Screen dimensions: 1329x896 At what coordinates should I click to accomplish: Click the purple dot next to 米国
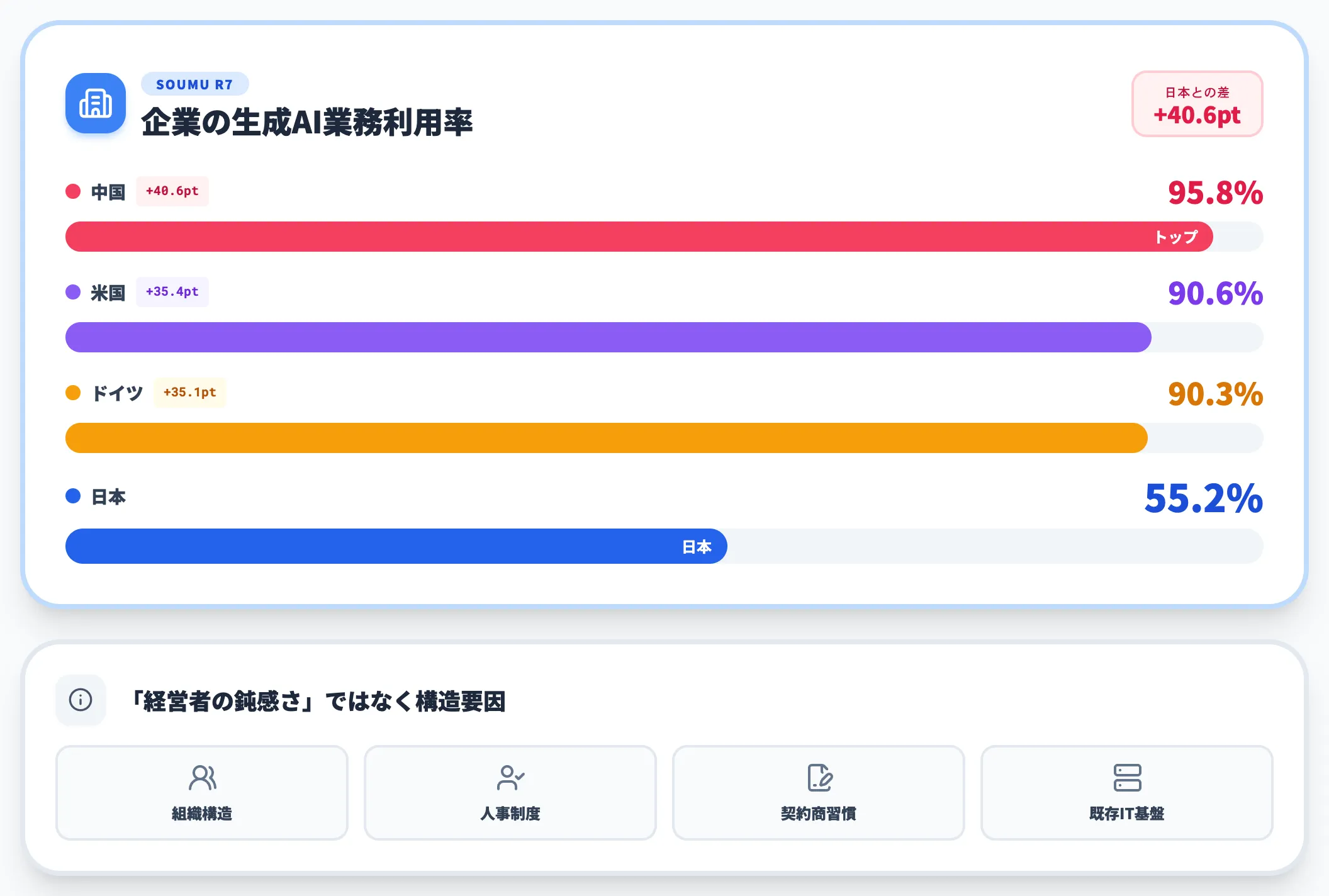click(x=73, y=292)
